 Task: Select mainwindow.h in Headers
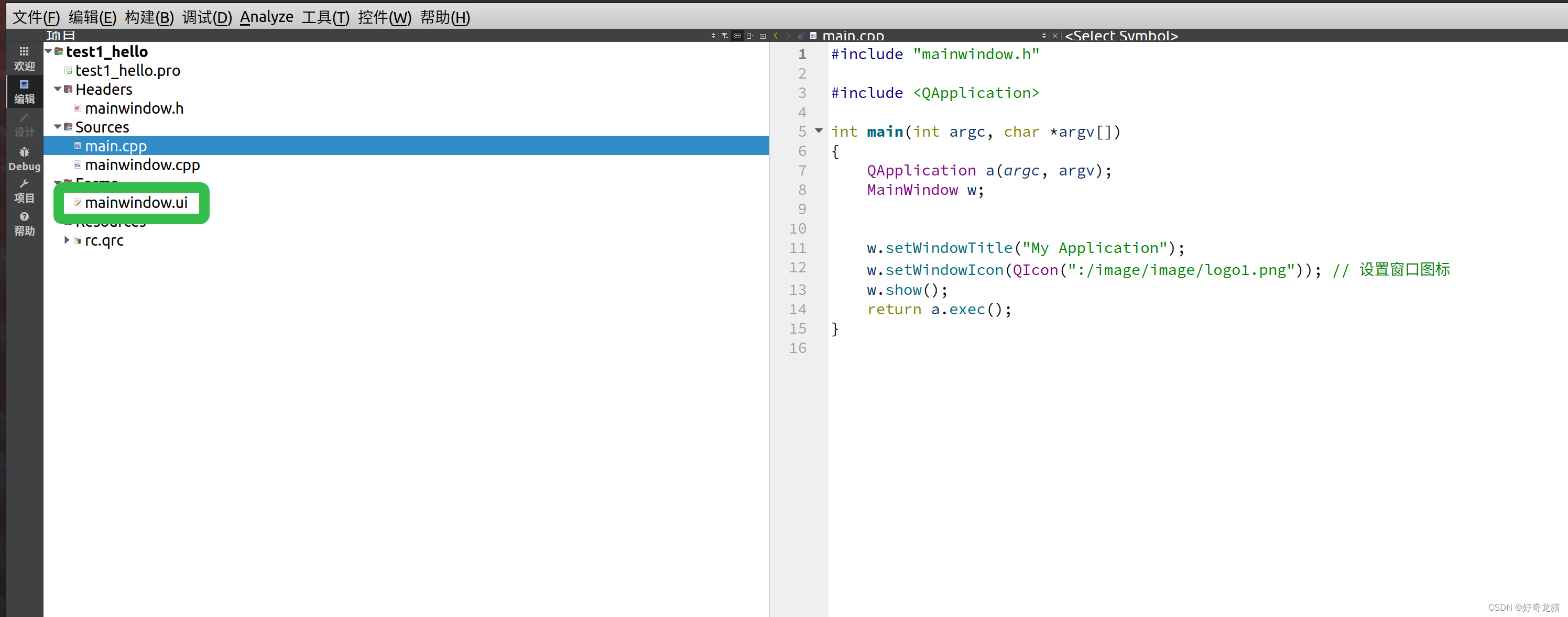tap(134, 108)
